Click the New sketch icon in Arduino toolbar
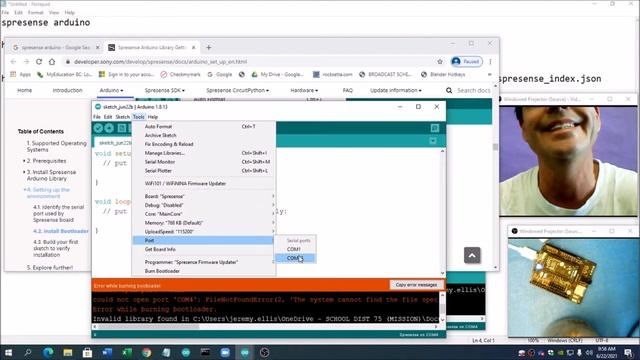640x360 pixels. (x=122, y=128)
